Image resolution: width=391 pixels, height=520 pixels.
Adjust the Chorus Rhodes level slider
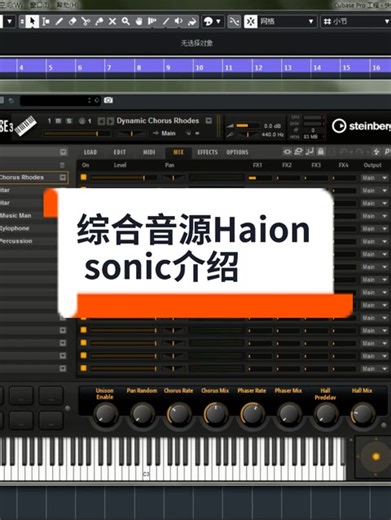123,178
